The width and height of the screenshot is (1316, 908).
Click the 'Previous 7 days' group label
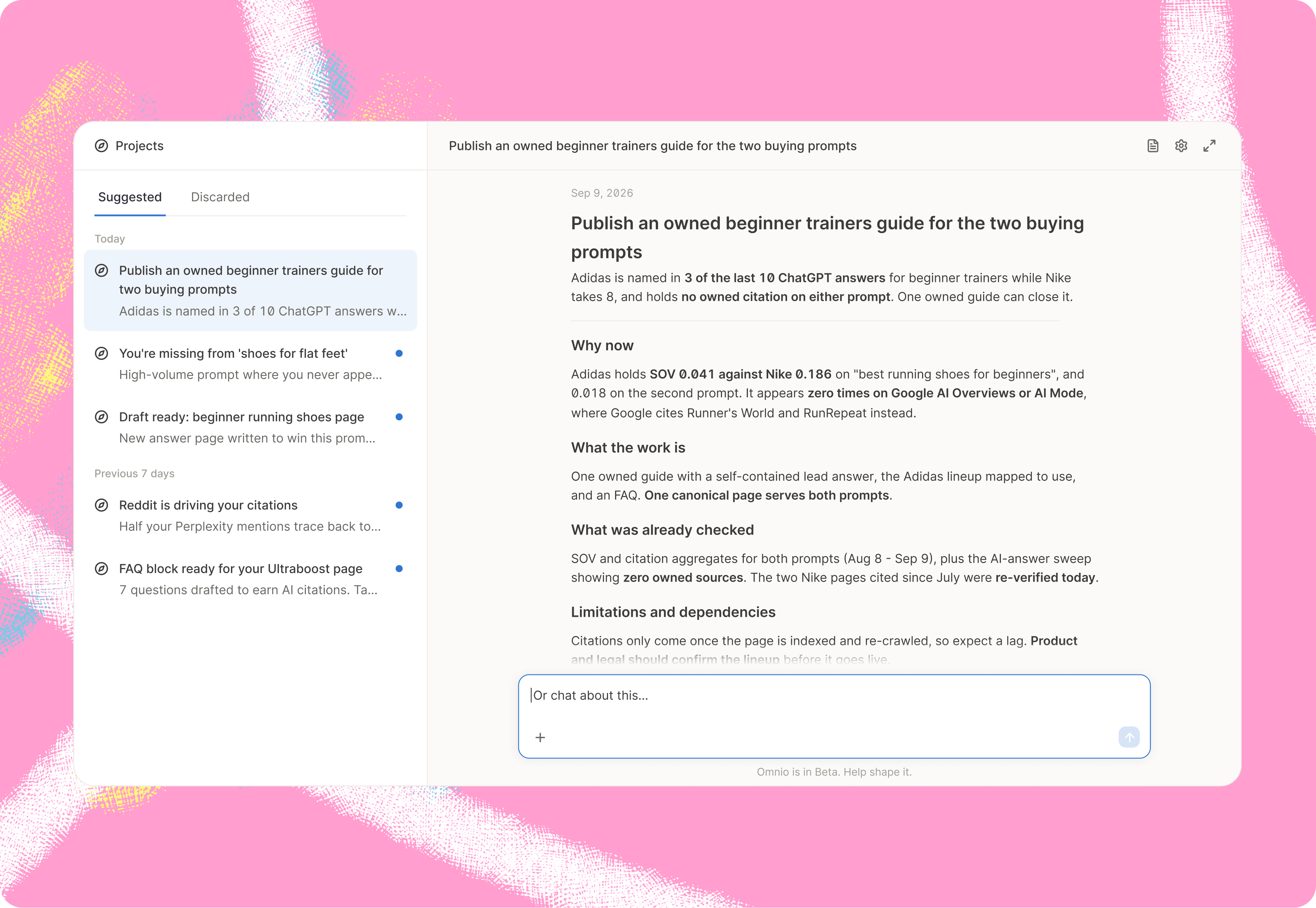(x=134, y=473)
